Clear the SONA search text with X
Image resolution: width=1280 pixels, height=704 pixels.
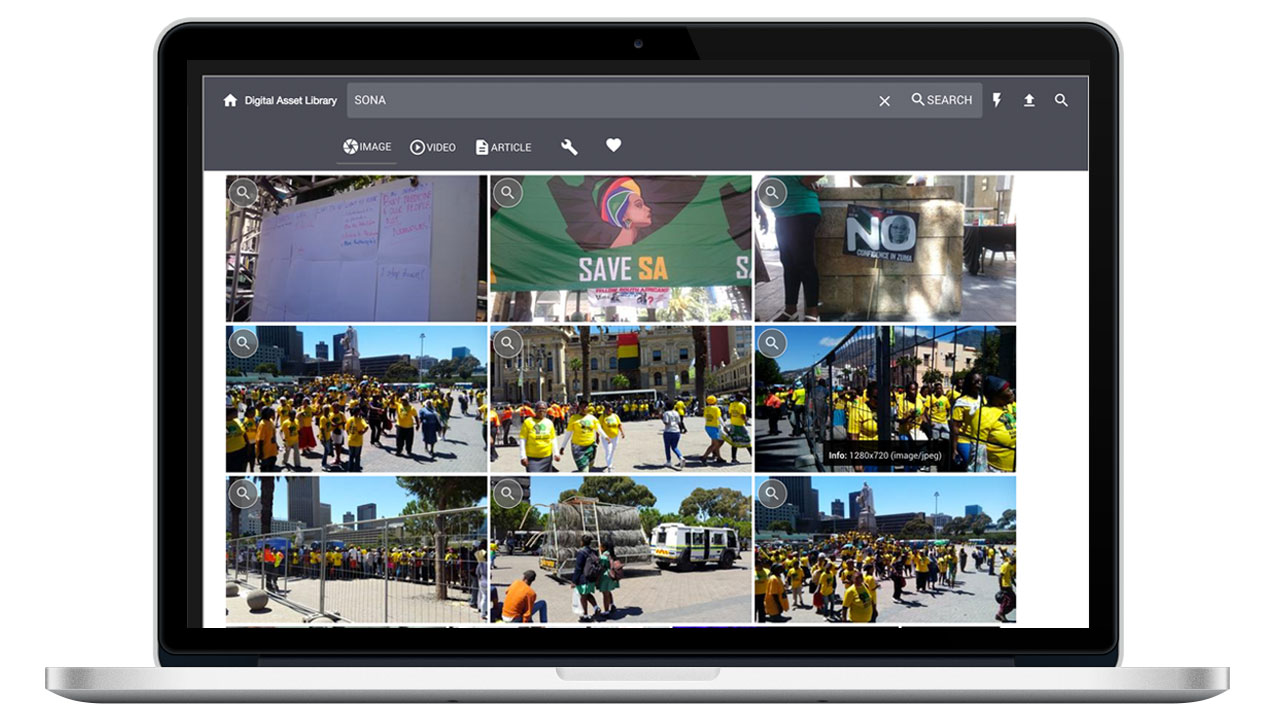884,101
